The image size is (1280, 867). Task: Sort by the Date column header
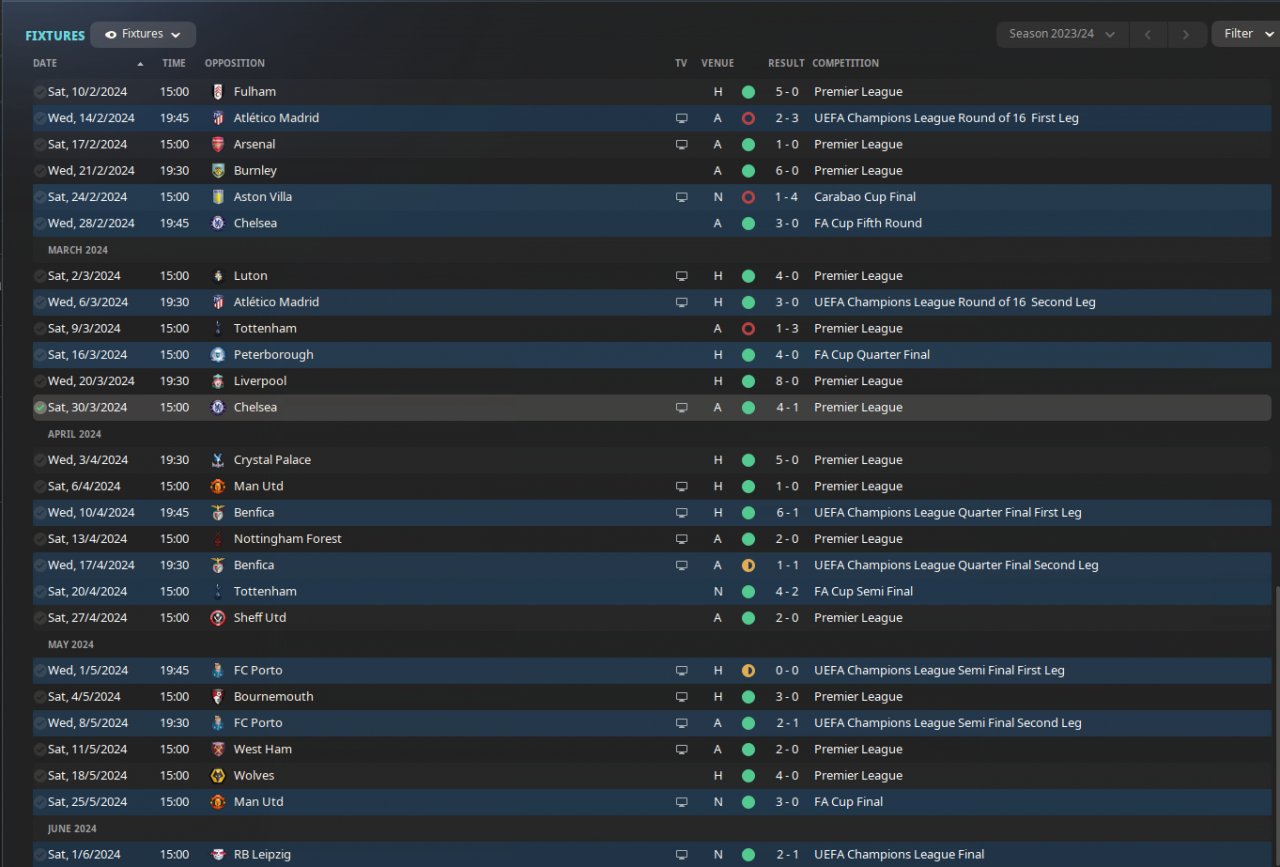click(45, 63)
